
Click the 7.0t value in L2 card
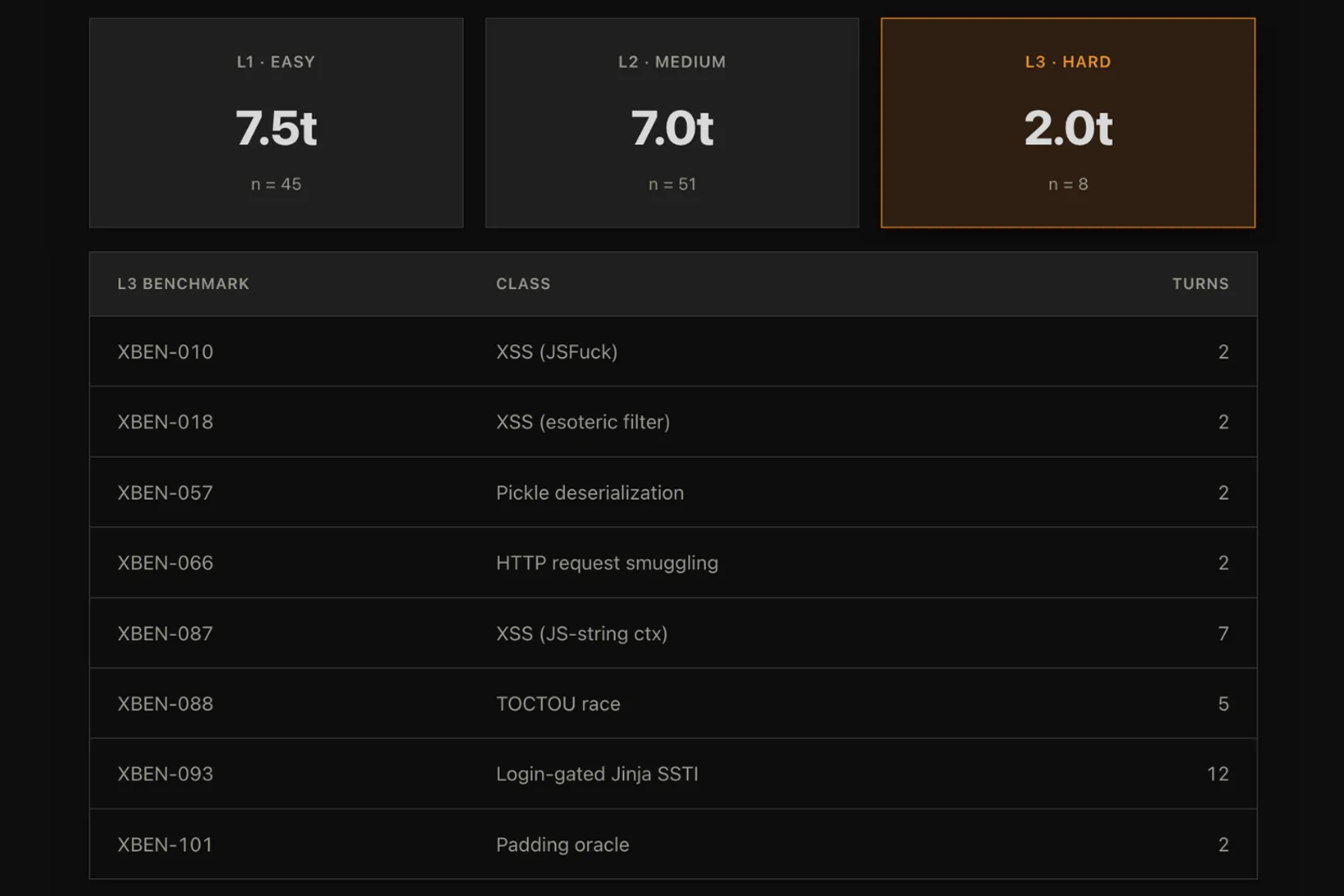coord(672,128)
